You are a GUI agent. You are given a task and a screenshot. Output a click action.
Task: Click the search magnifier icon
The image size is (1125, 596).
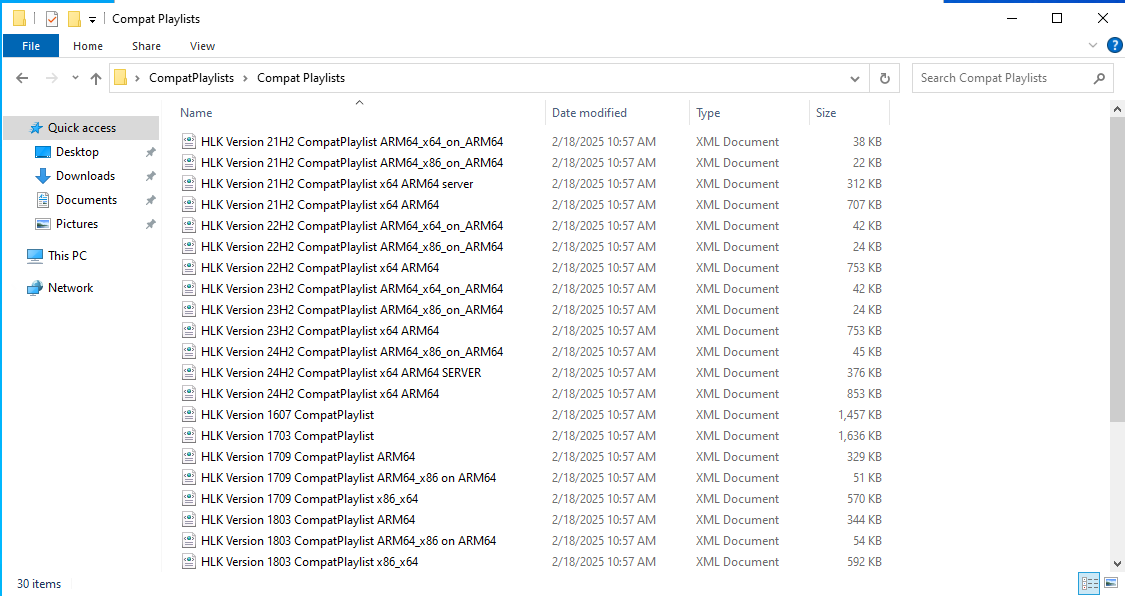tap(1099, 78)
